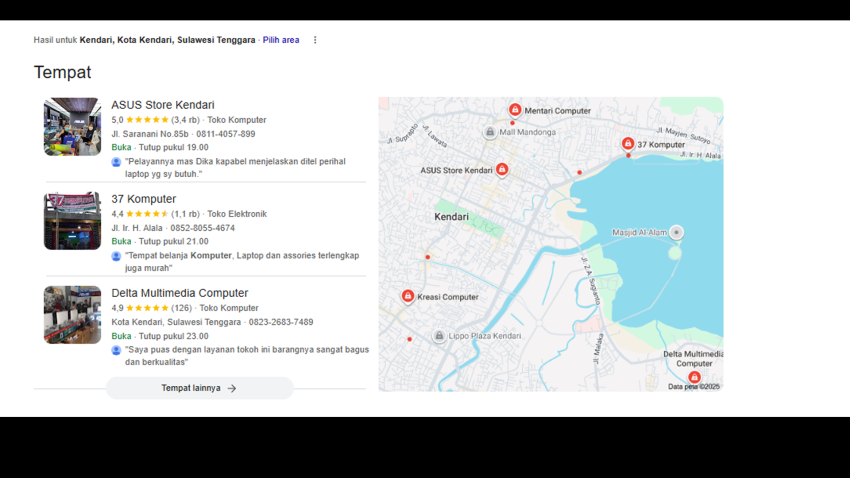
Task: Click the Mentari Computer label on map
Action: tap(557, 111)
